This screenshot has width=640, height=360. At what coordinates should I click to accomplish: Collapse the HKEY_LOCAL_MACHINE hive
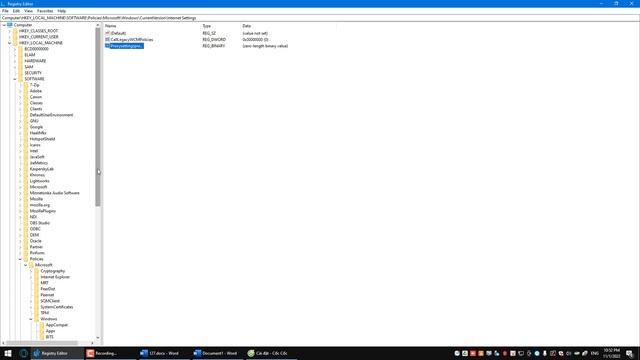pos(10,43)
